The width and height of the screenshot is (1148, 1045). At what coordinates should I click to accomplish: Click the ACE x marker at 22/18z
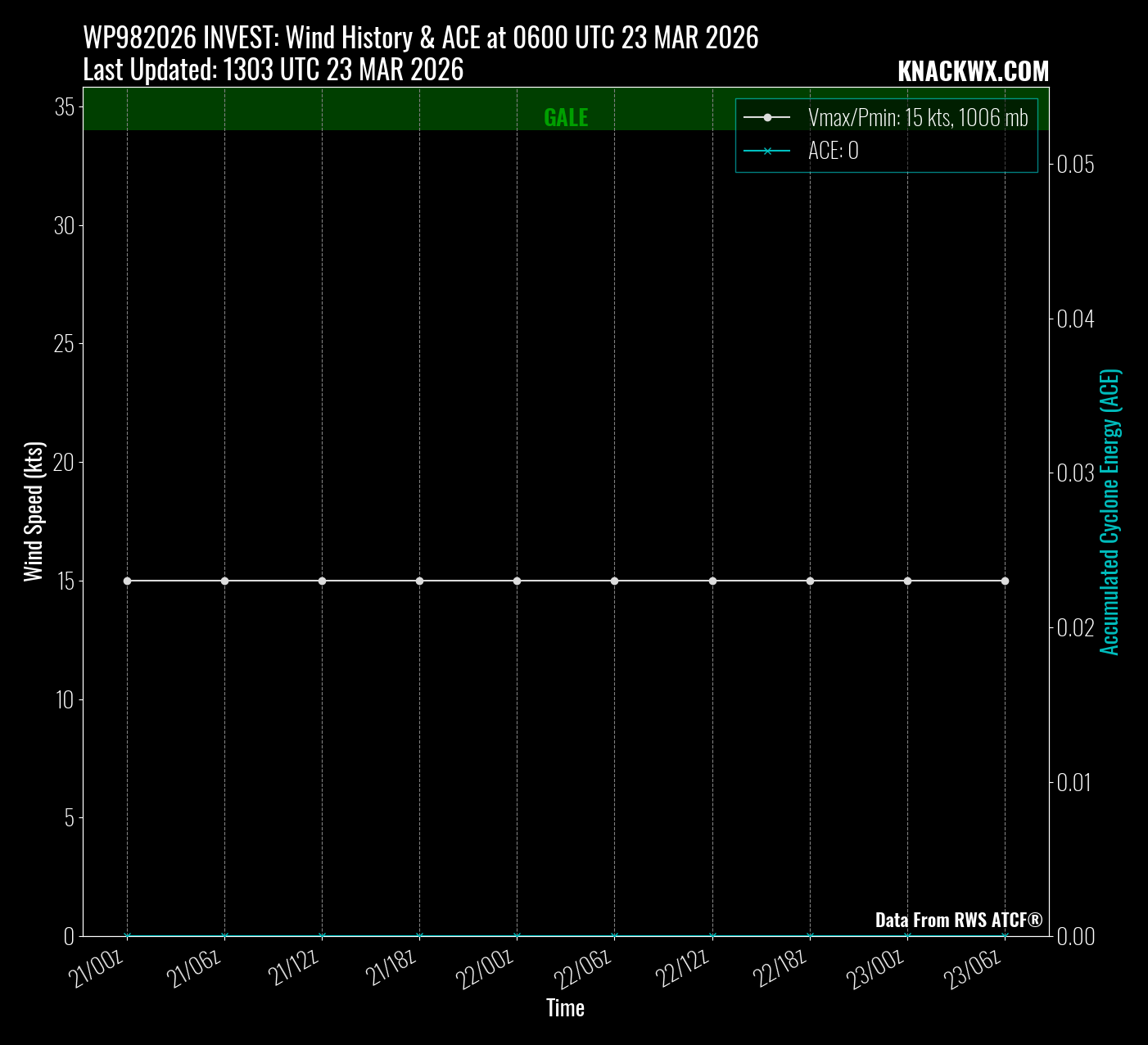[x=810, y=935]
